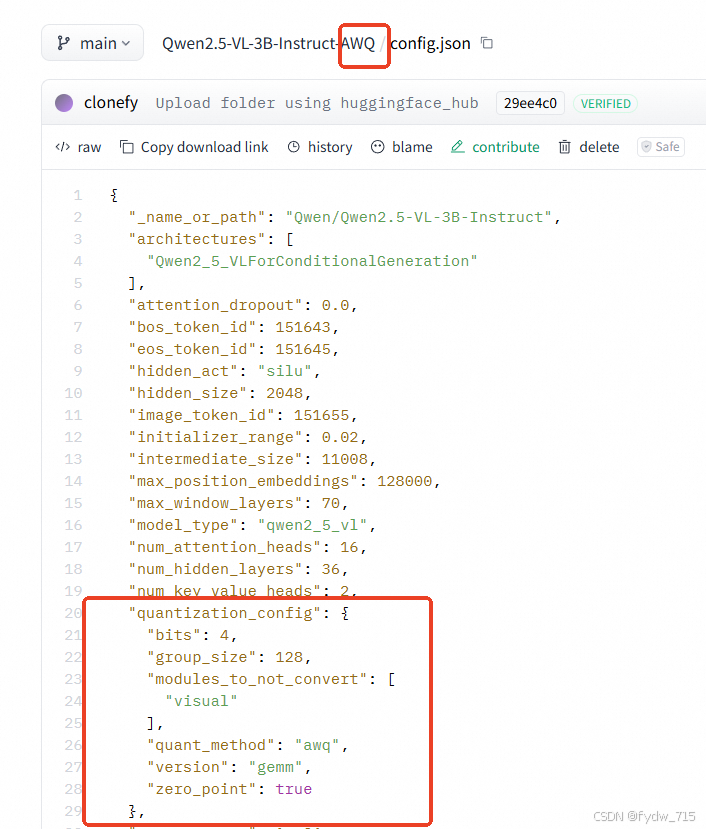Click the "num_attention_heads" key
The height and width of the screenshot is (829, 706).
(225, 547)
